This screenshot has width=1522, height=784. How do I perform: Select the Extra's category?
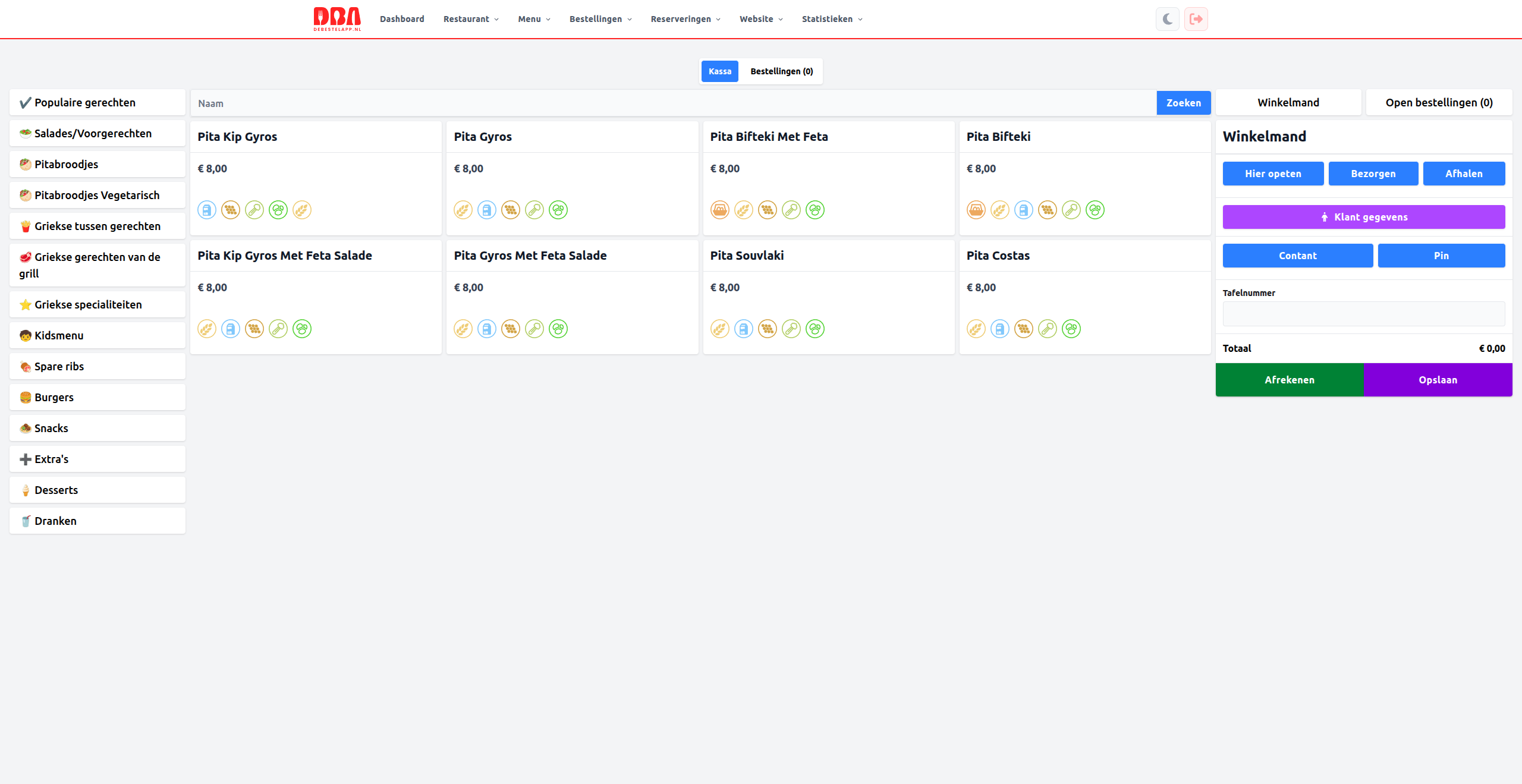coord(98,459)
